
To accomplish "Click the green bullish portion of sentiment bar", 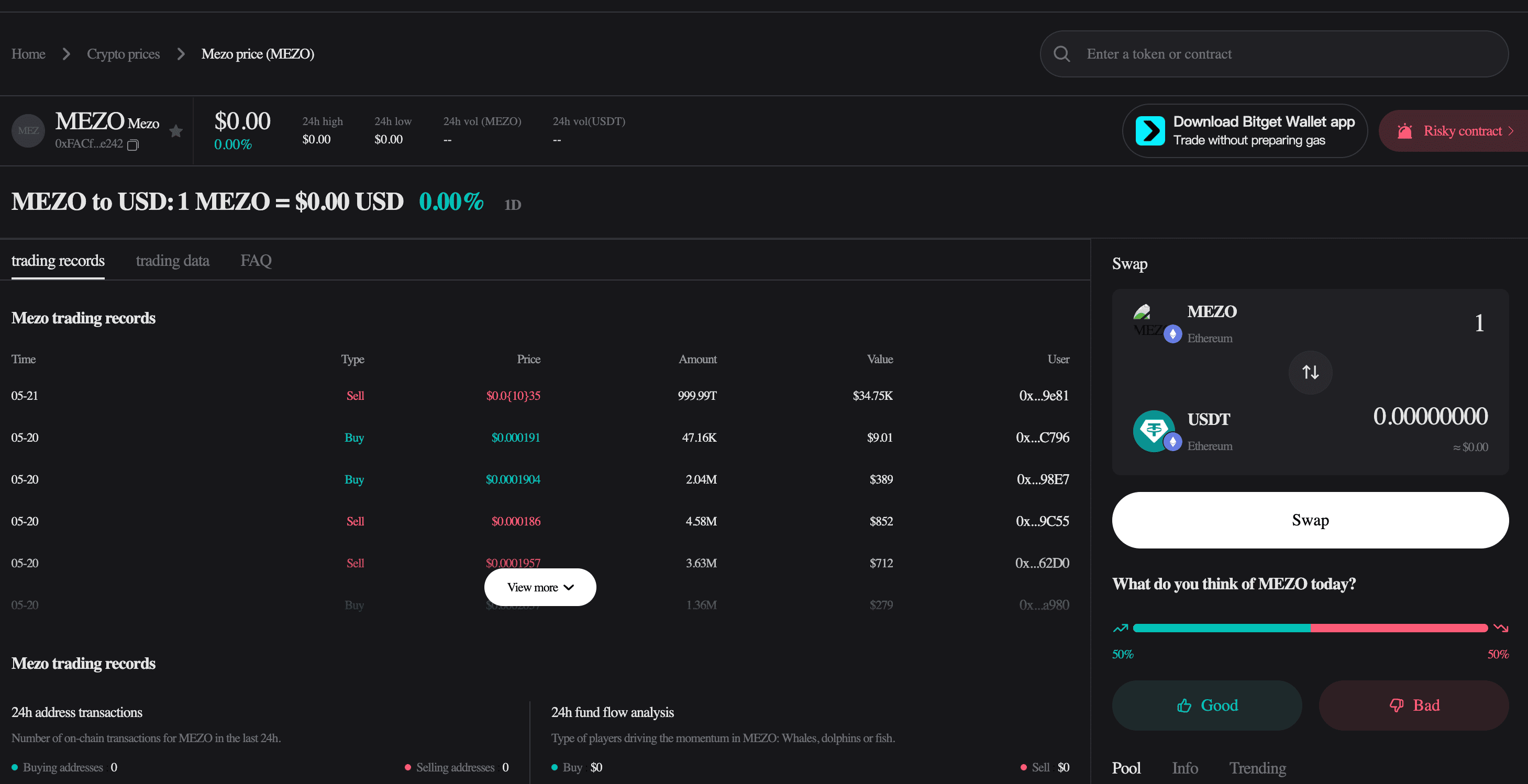I will 1221,628.
